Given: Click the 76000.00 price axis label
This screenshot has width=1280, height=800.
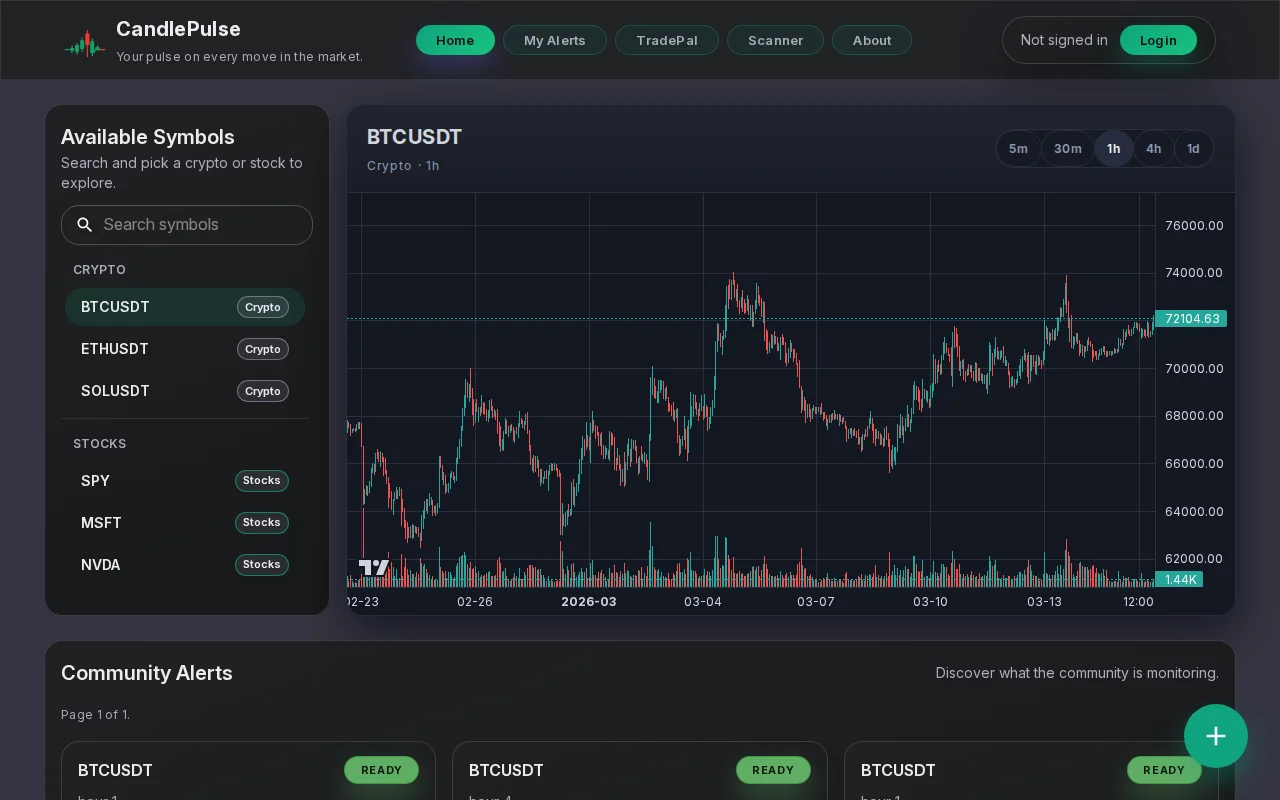Looking at the screenshot, I should [x=1194, y=226].
